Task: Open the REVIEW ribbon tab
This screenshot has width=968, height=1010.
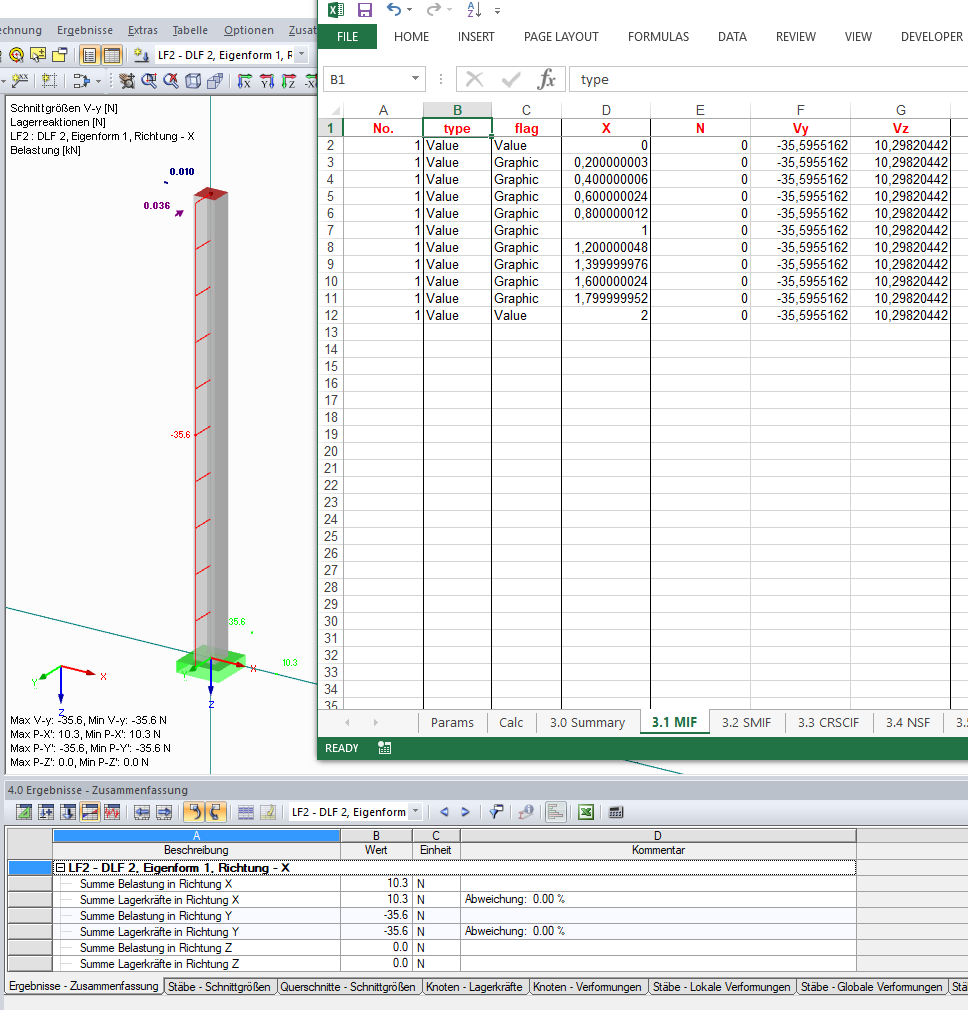Action: [795, 37]
